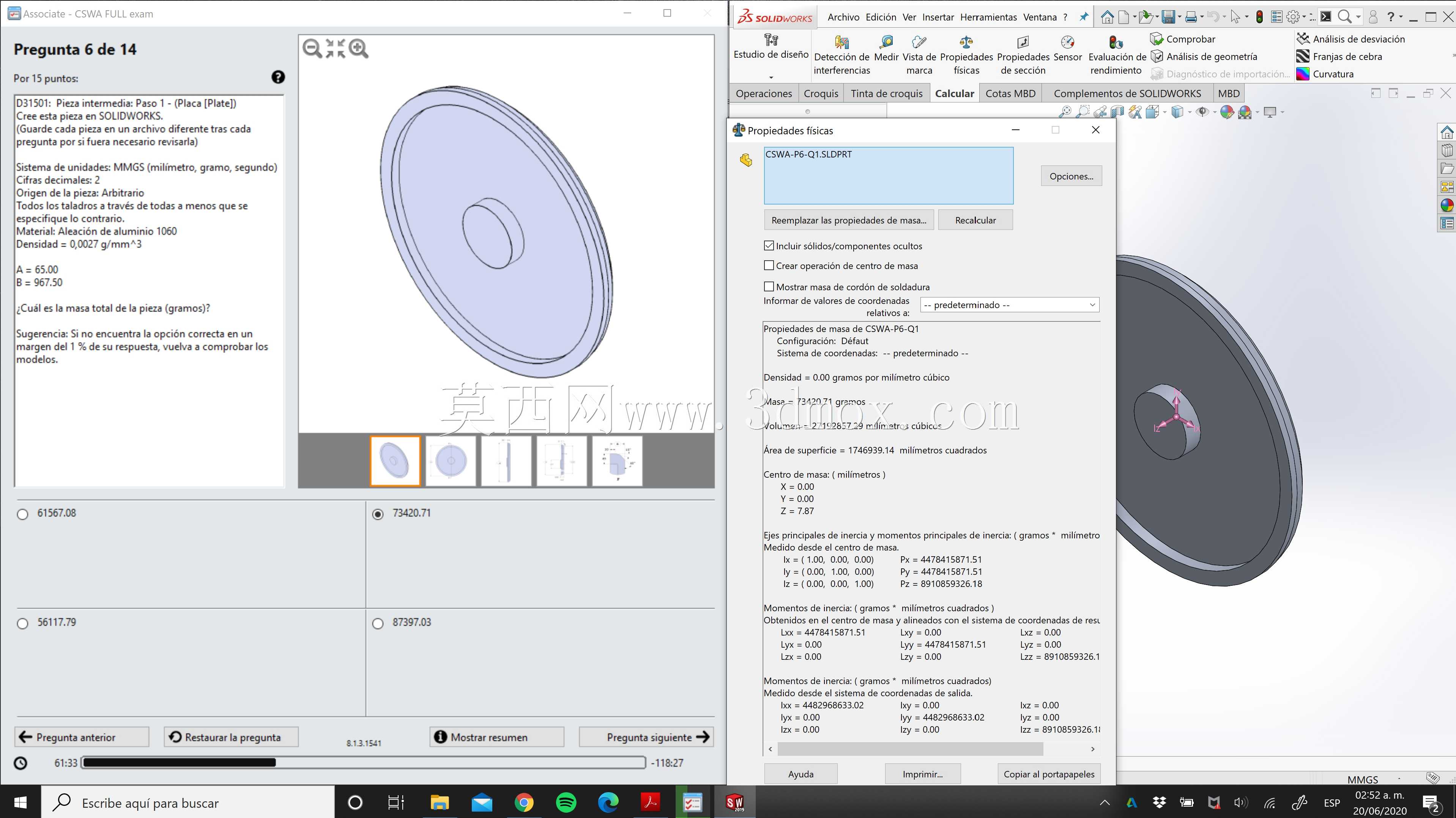Select the second front-view thumbnail
The width and height of the screenshot is (1456, 818).
pyautogui.click(x=451, y=461)
